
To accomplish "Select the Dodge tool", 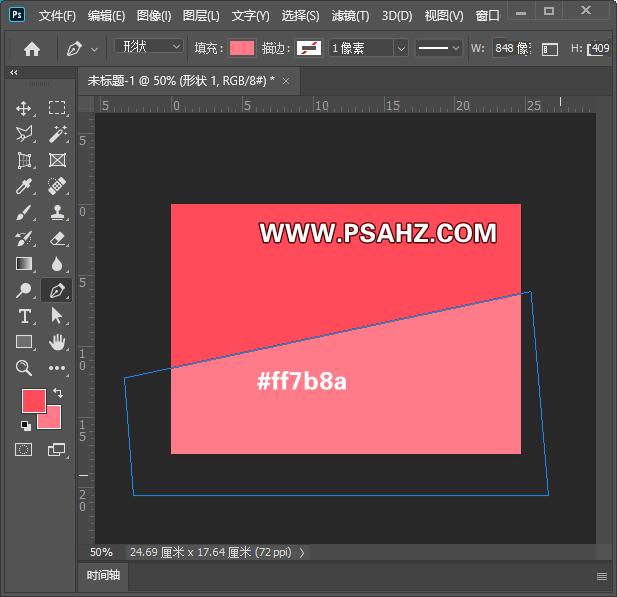I will point(24,290).
